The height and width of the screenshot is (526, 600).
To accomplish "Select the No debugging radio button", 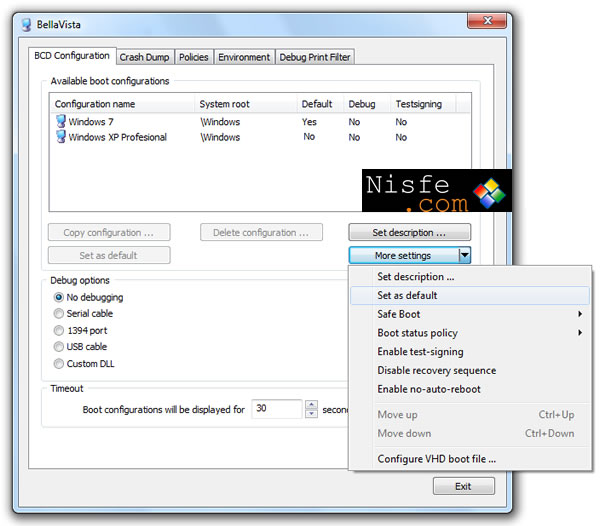I will pos(59,297).
